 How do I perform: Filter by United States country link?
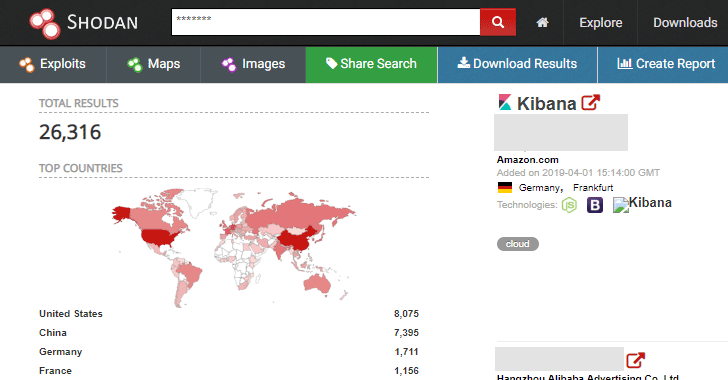71,314
